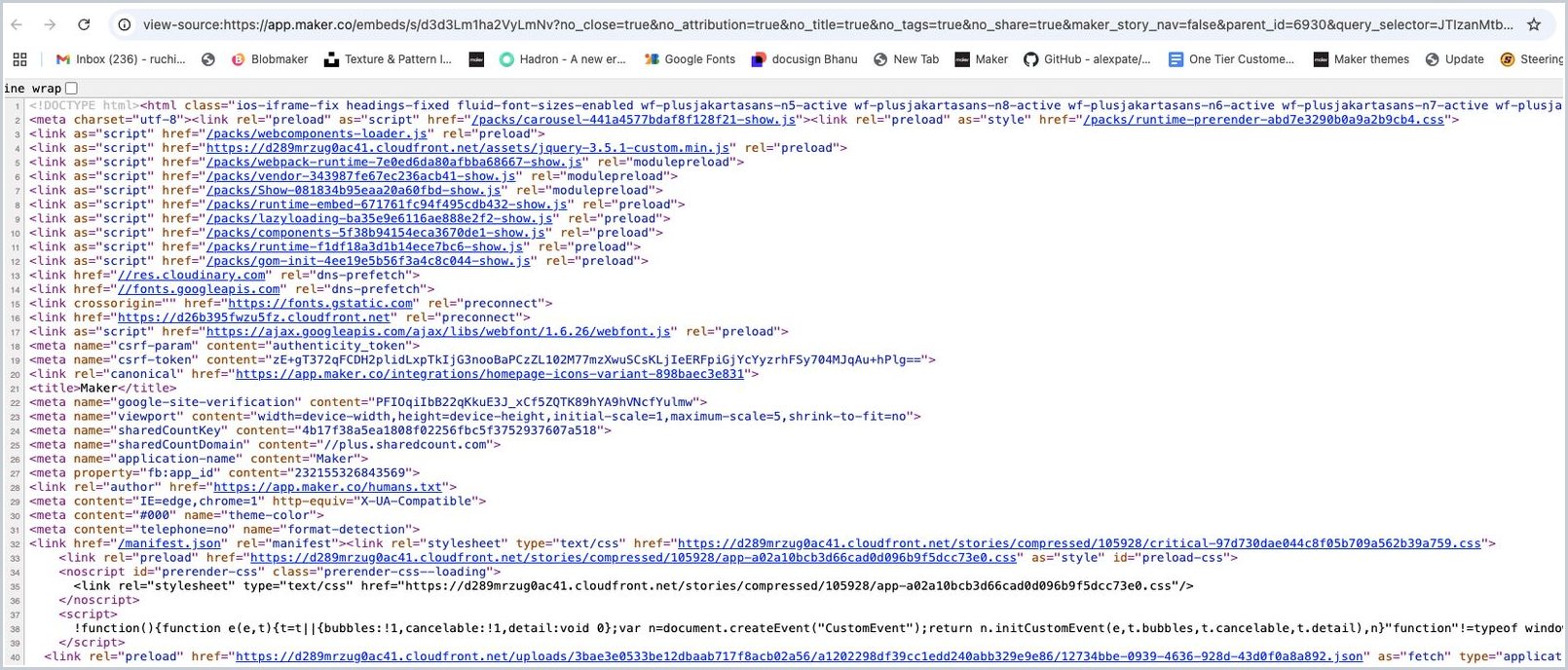Open the //fonts.googleapis.com link
The image size is (1568, 670).
coord(199,289)
